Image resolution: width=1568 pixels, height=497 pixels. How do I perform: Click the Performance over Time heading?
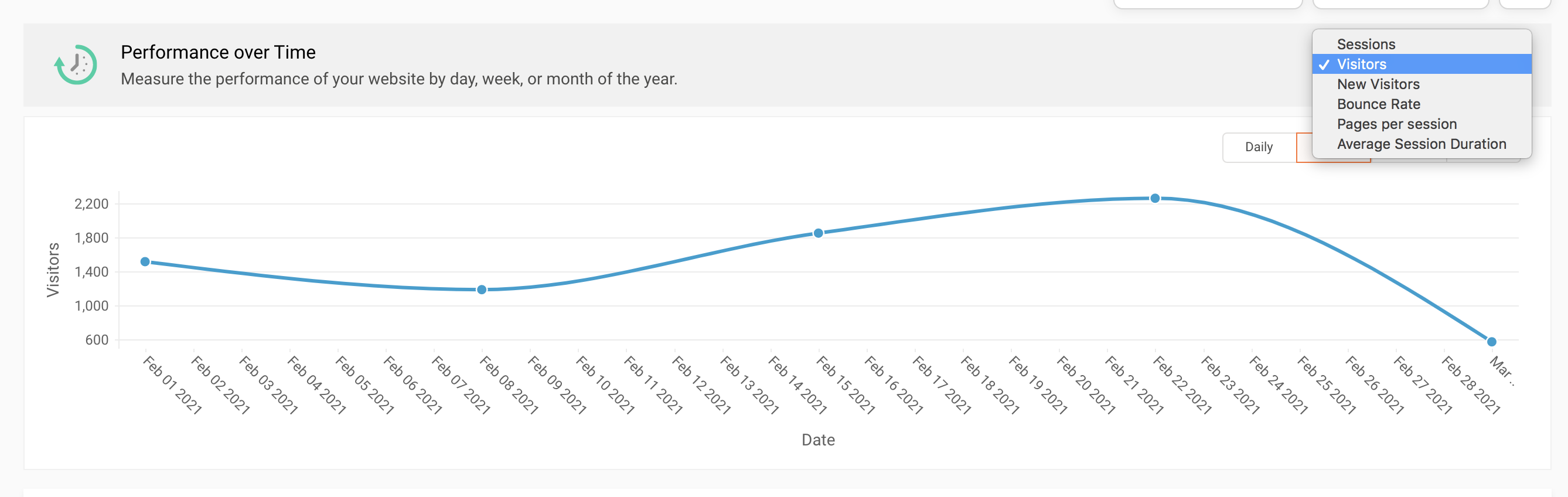coord(218,52)
